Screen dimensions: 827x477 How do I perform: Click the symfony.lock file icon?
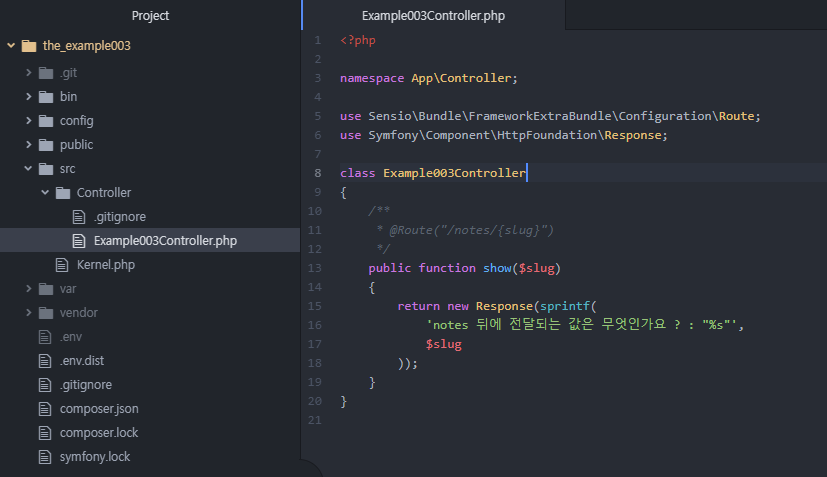pos(45,457)
